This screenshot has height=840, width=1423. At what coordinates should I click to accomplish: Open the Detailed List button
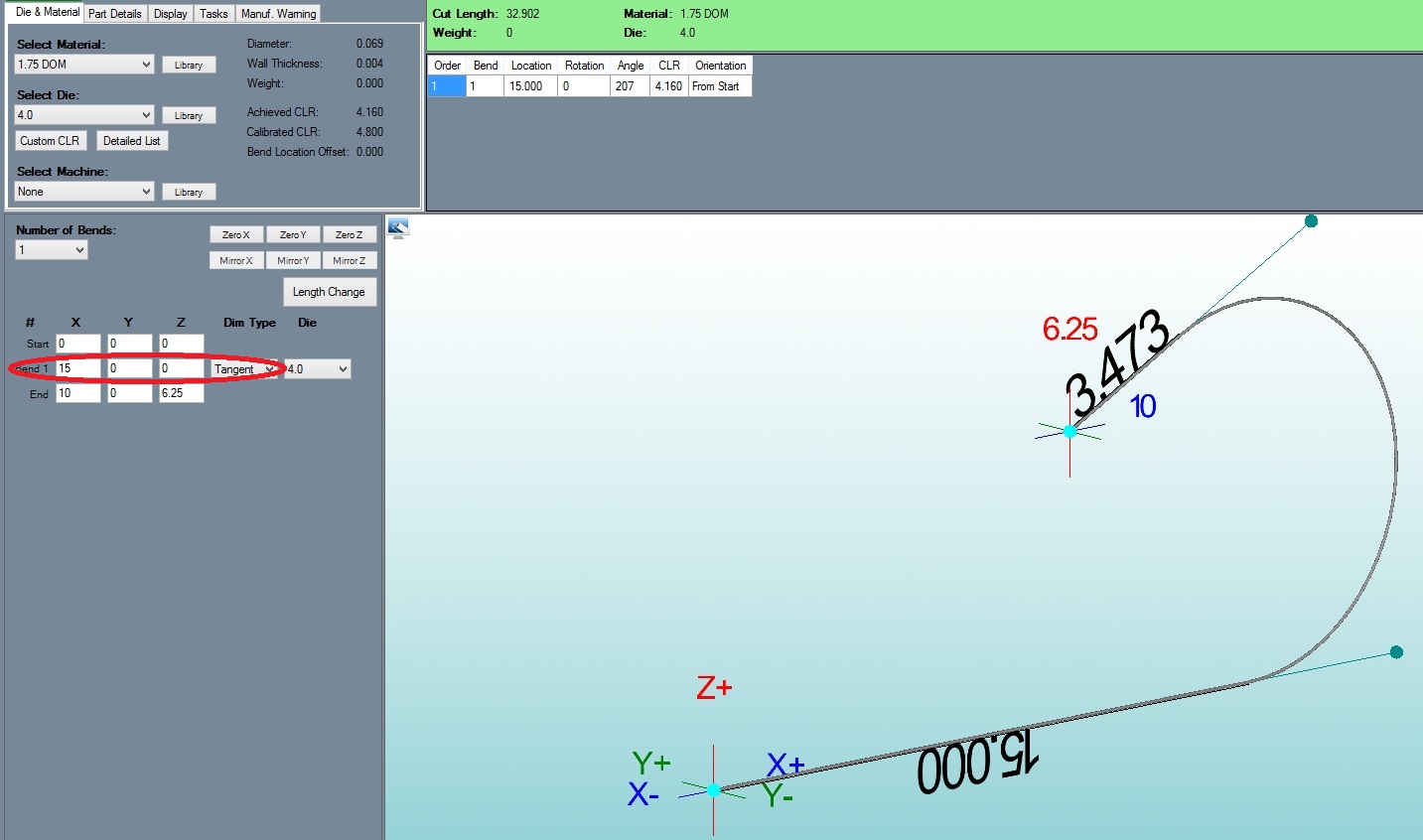[x=131, y=141]
